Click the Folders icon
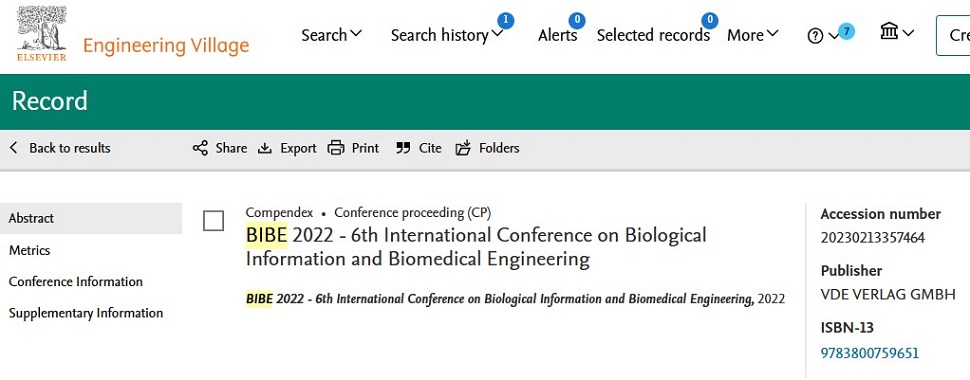970x380 pixels. tap(463, 148)
